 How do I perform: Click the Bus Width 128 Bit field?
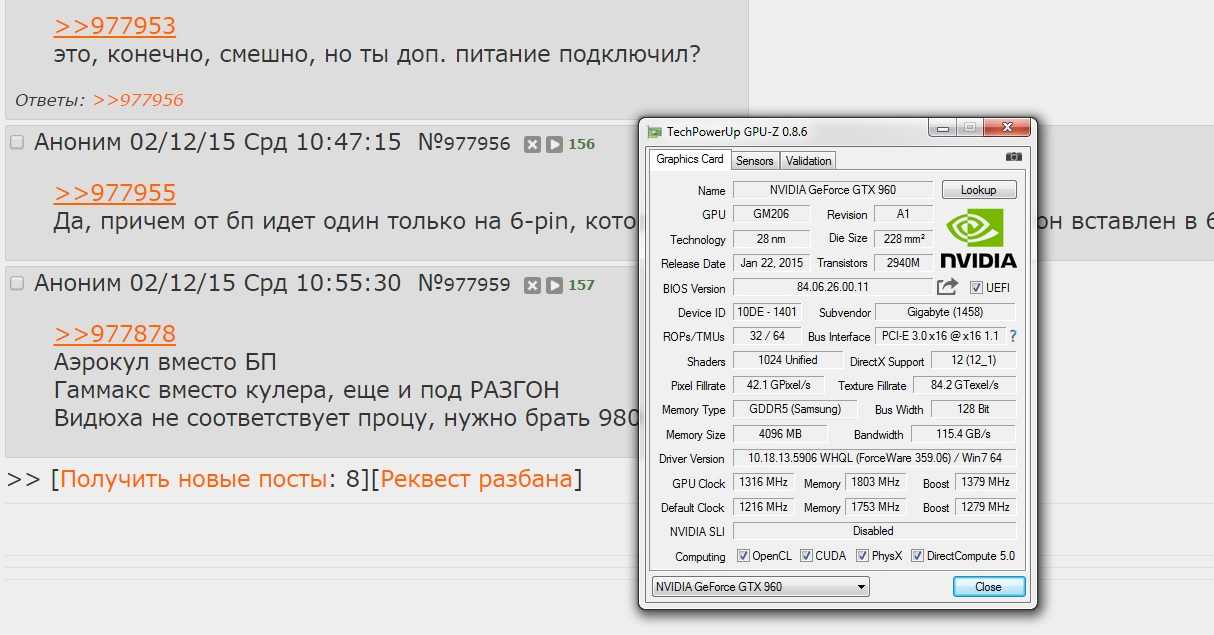[974, 409]
